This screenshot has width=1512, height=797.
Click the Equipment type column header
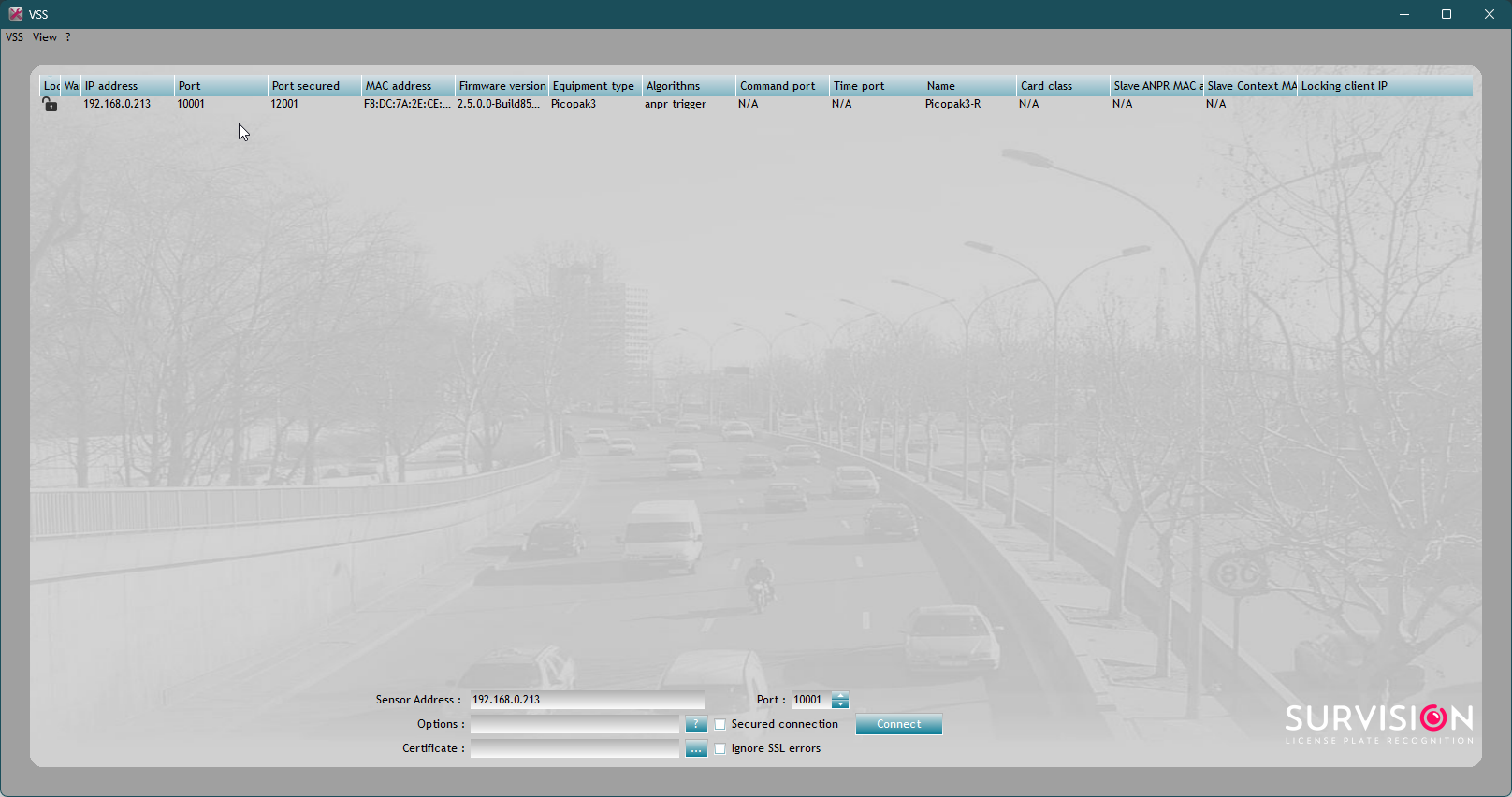[x=595, y=86]
